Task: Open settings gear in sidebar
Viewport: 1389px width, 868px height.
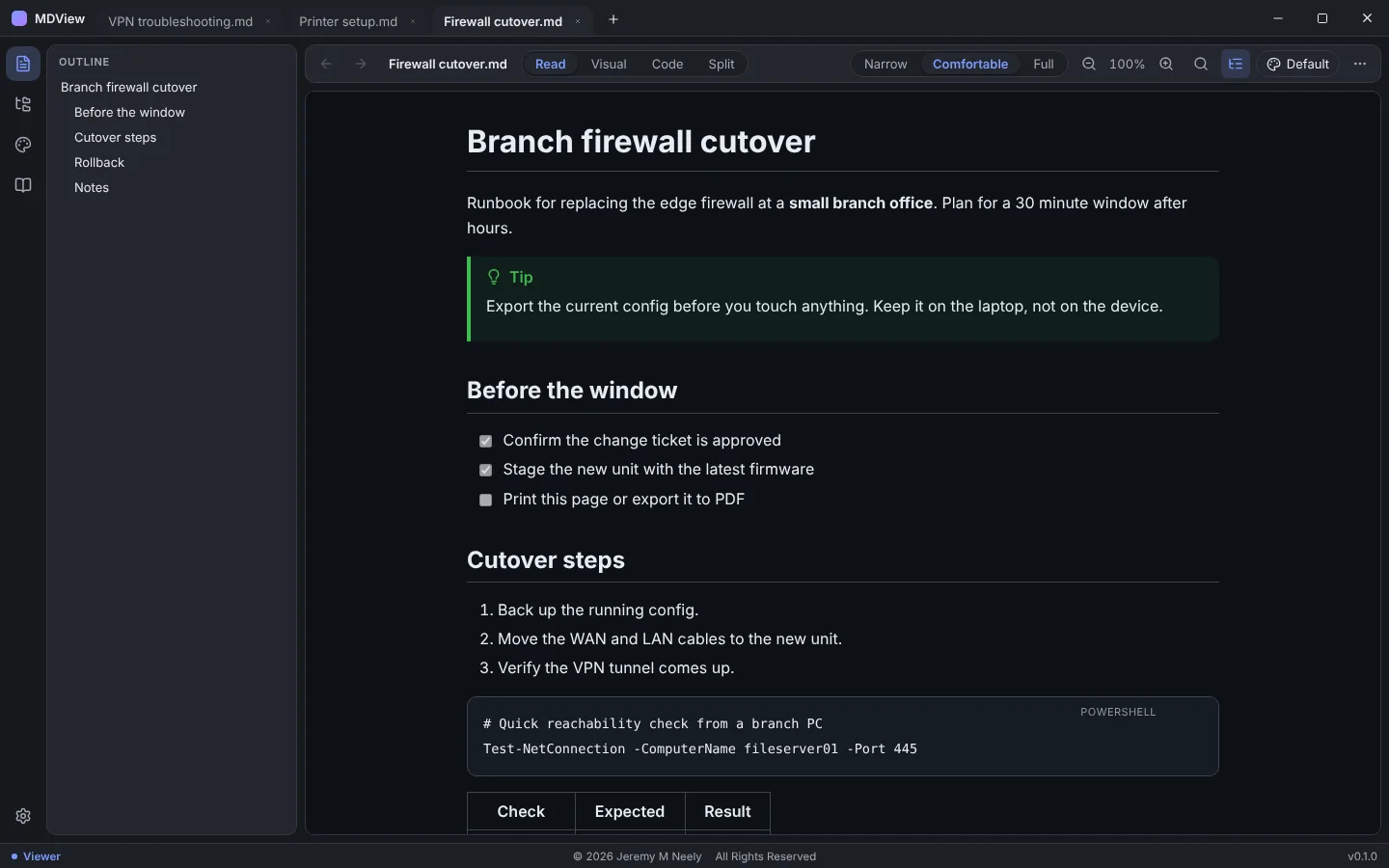Action: tap(23, 816)
